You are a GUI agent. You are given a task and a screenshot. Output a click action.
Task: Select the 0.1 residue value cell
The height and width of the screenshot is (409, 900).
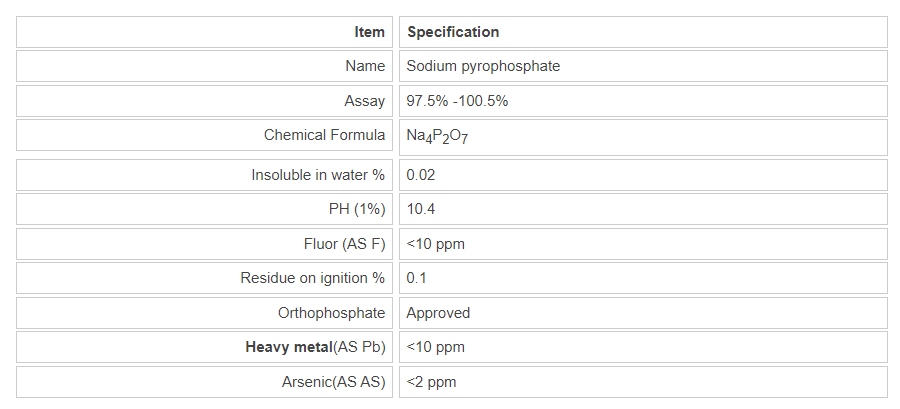[417, 278]
